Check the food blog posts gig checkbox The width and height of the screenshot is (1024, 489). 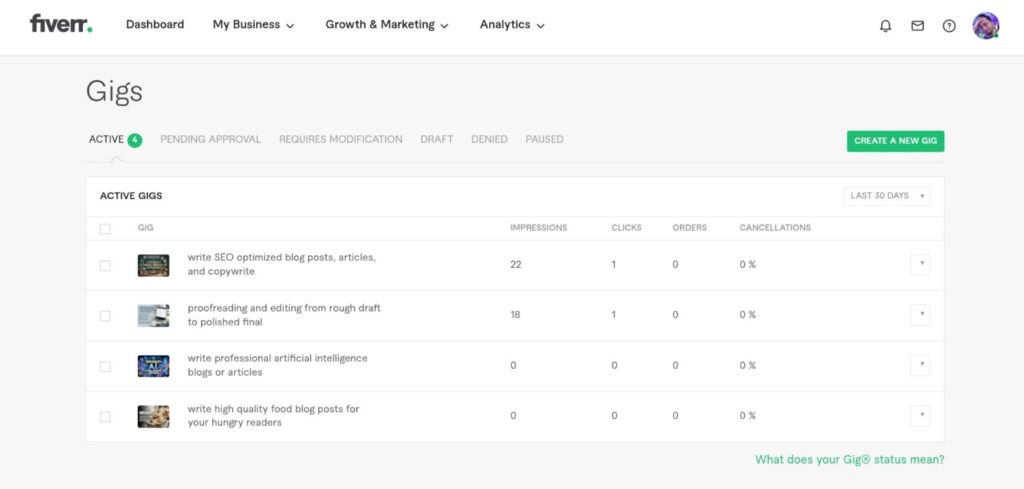click(105, 417)
